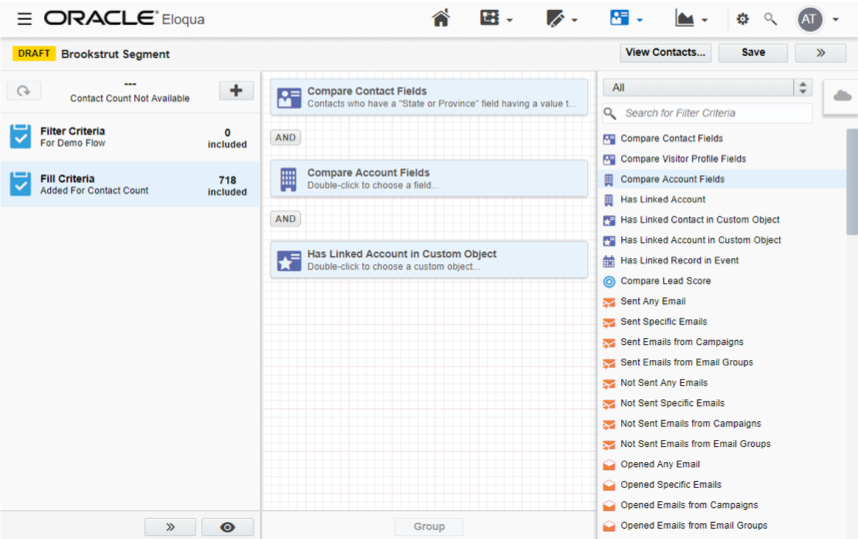Add a new segment filter with plus
The height and width of the screenshot is (539, 858).
[x=236, y=90]
